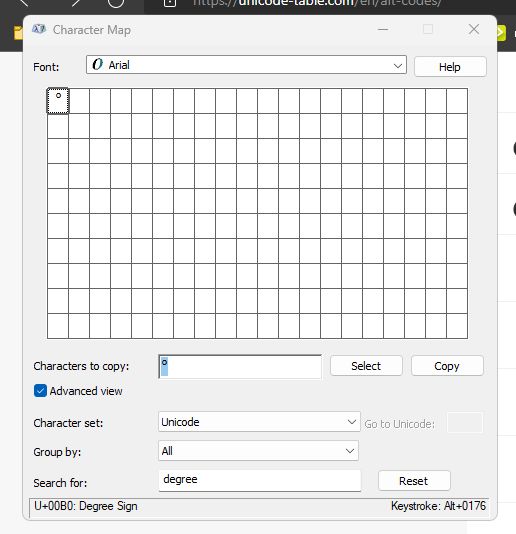Expand the Character set Unicode dropdown
The height and width of the screenshot is (534, 516).
259,422
